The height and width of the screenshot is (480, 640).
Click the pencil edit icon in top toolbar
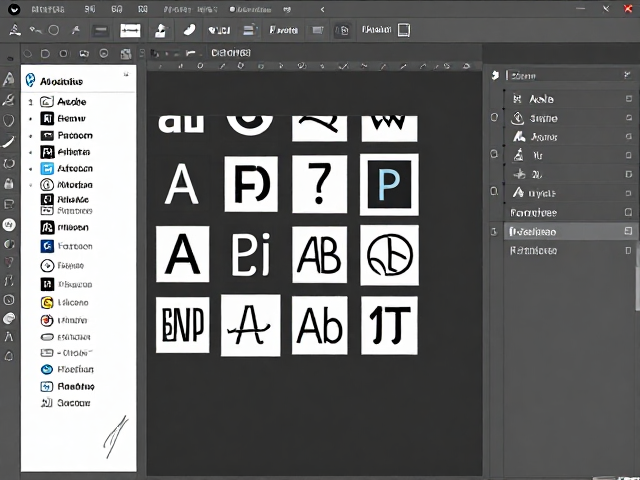(x=160, y=31)
